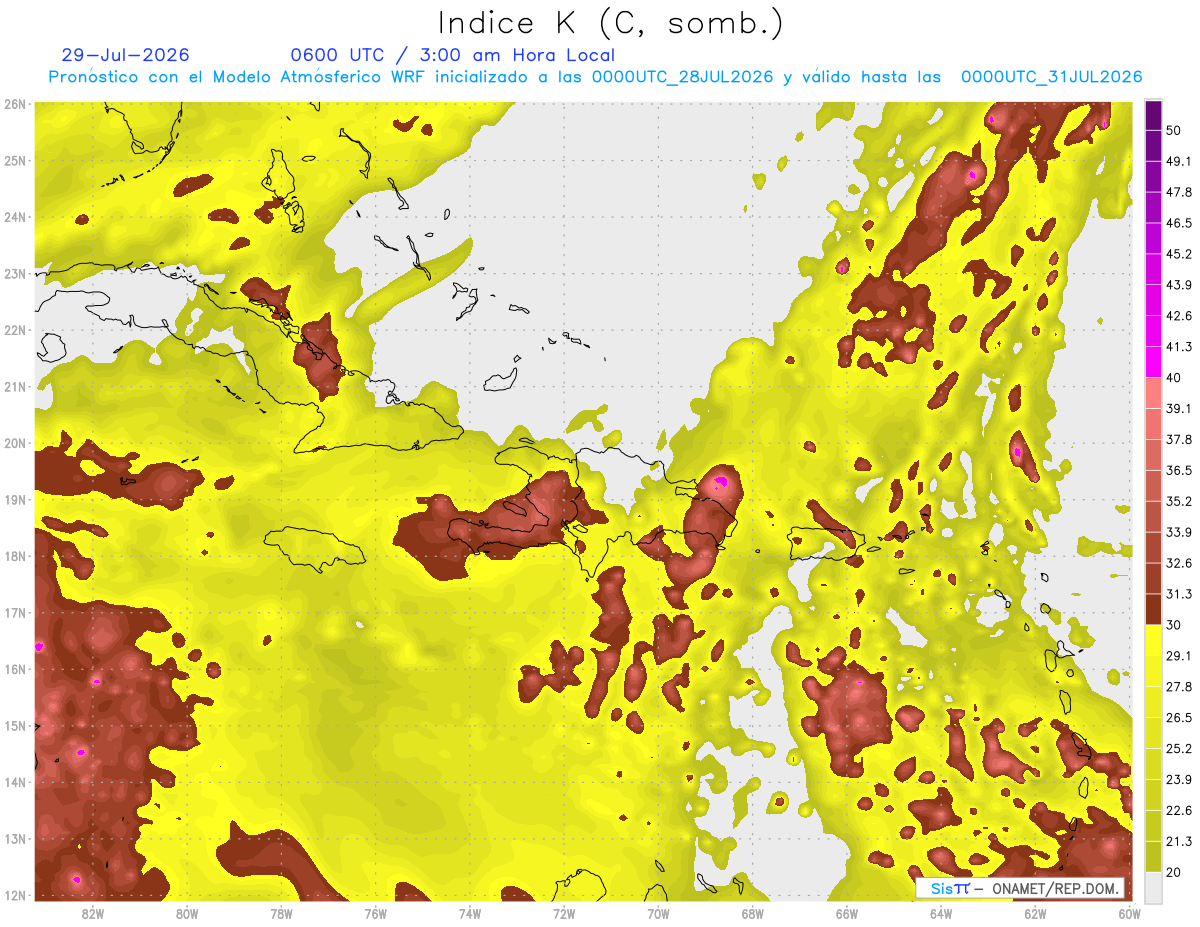Click the colorbar value '31.3'
The height and width of the screenshot is (927, 1200).
(x=1178, y=594)
